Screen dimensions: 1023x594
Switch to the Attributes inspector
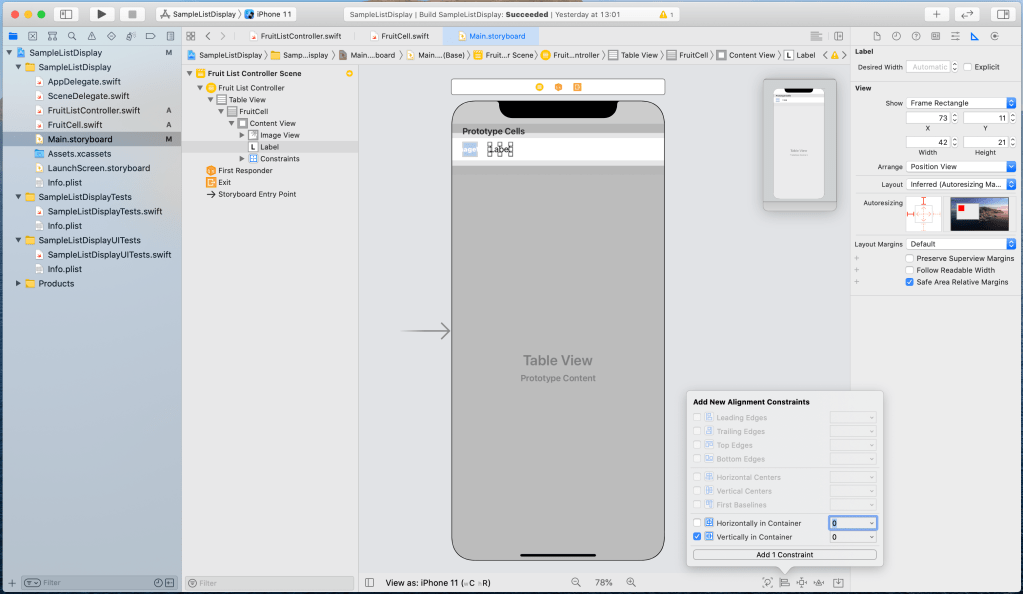click(955, 36)
